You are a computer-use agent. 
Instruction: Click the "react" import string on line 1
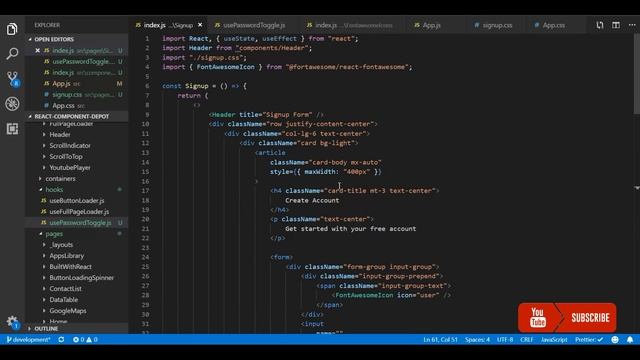pos(341,39)
